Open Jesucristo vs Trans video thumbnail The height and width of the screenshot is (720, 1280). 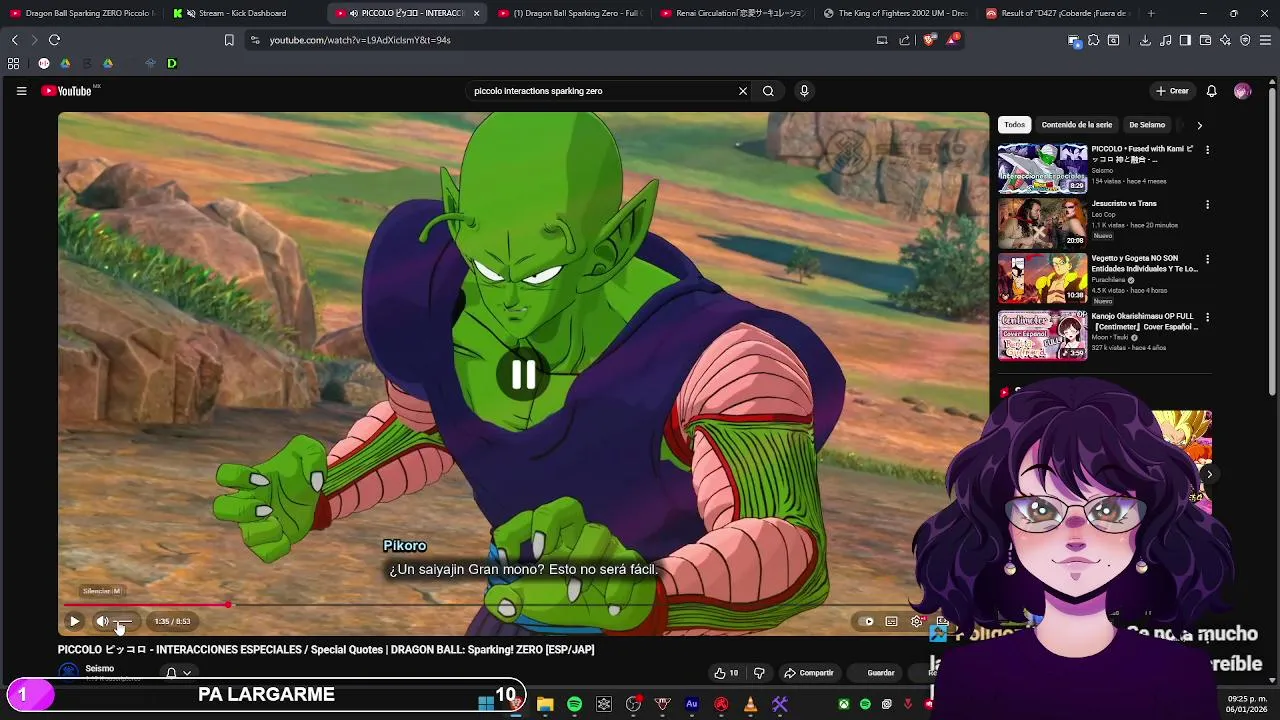tap(1042, 223)
